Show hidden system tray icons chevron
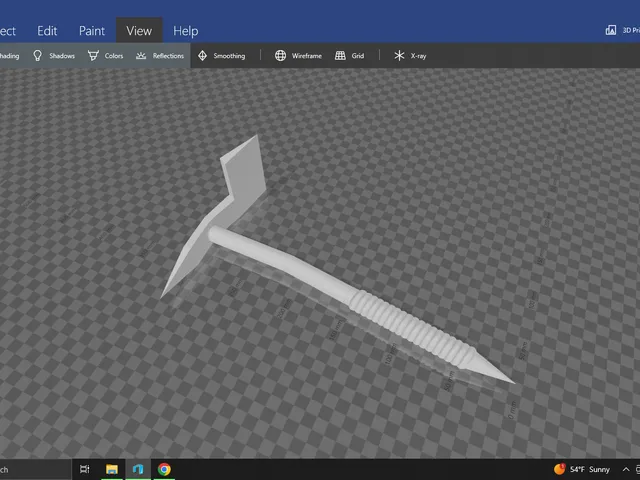640x480 pixels. click(x=626, y=469)
